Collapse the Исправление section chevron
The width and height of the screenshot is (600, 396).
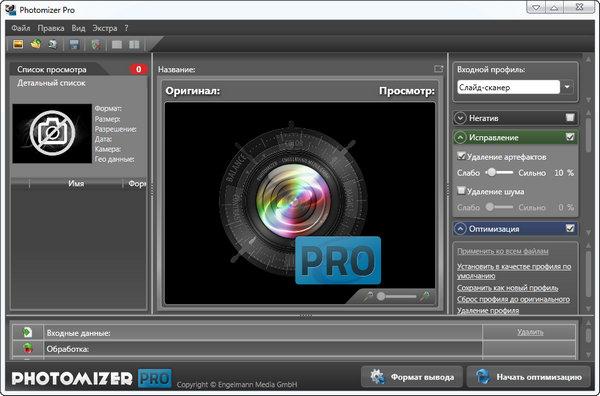(x=460, y=137)
